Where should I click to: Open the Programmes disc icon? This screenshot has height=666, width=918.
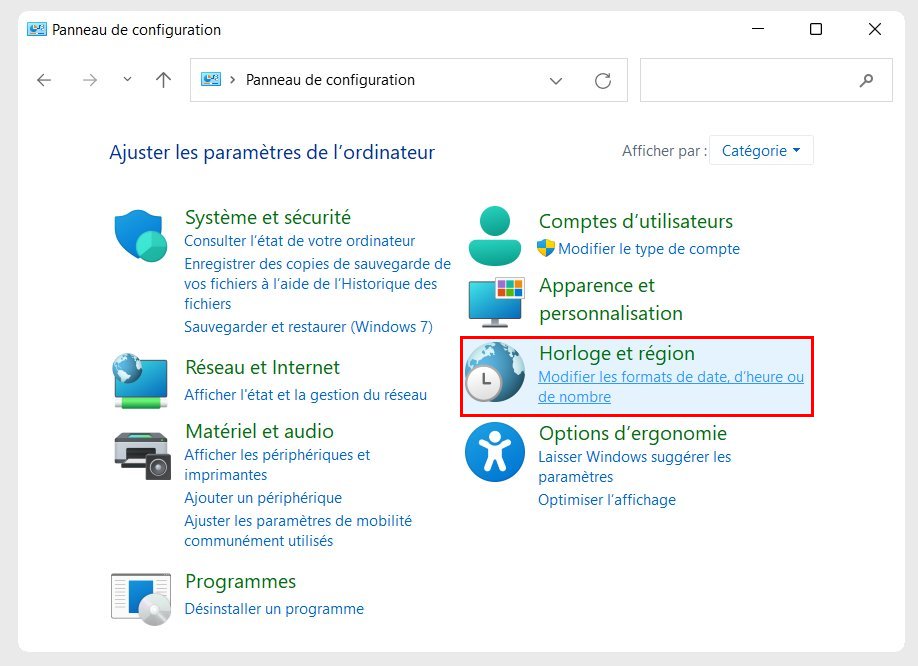141,599
